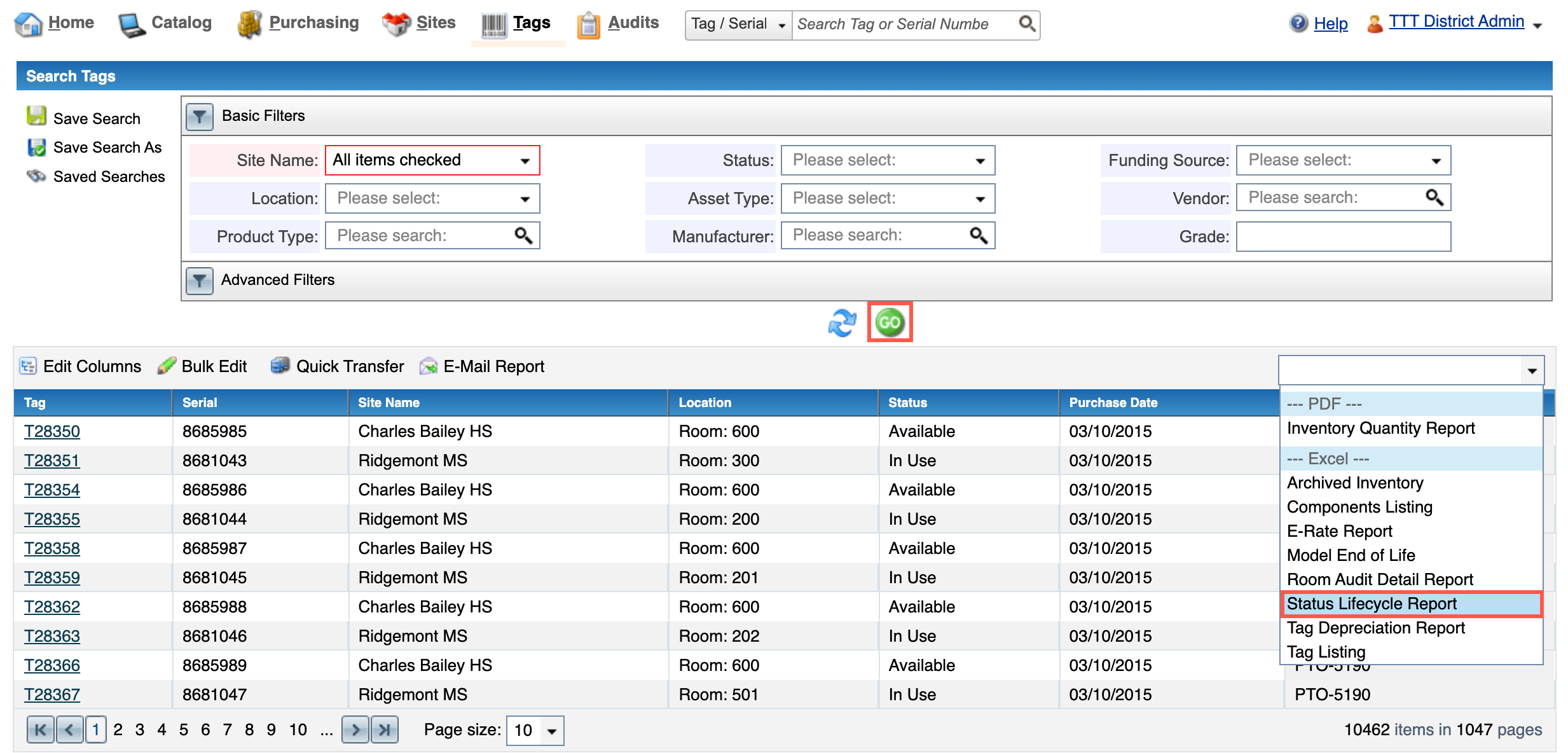Click the Product Type search magnifier
The height and width of the screenshot is (753, 1568).
click(x=523, y=235)
